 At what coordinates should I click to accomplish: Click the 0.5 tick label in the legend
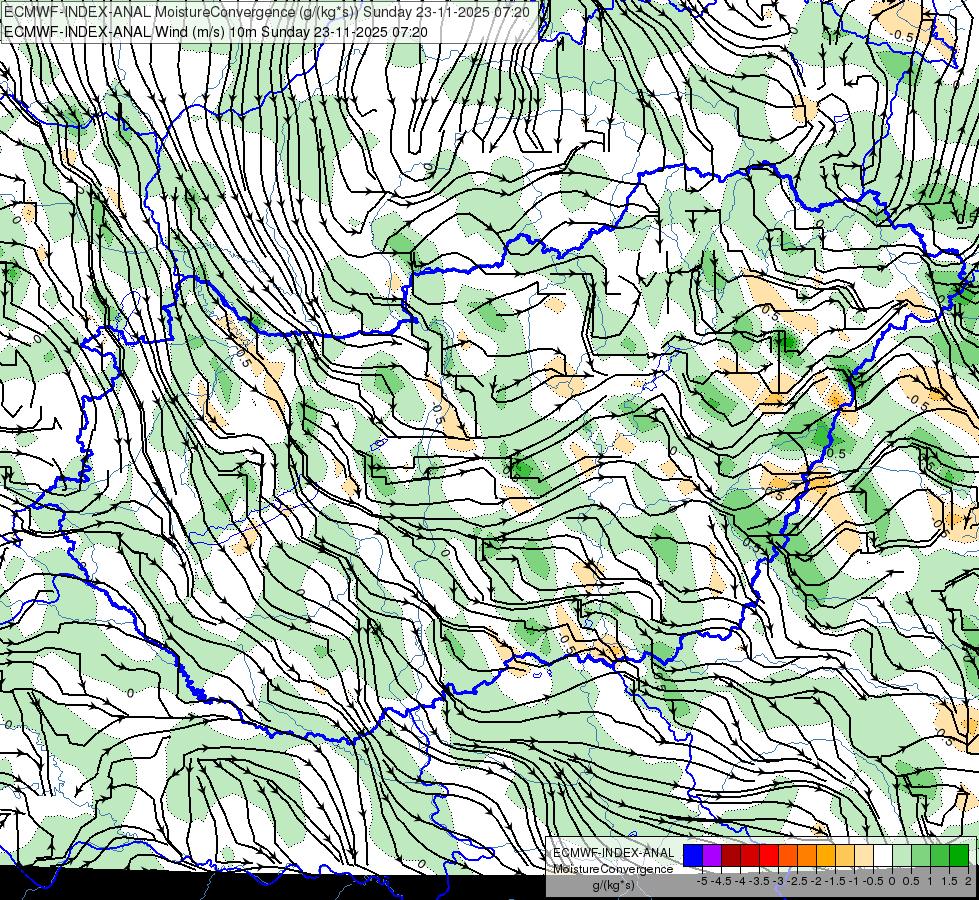tap(911, 881)
